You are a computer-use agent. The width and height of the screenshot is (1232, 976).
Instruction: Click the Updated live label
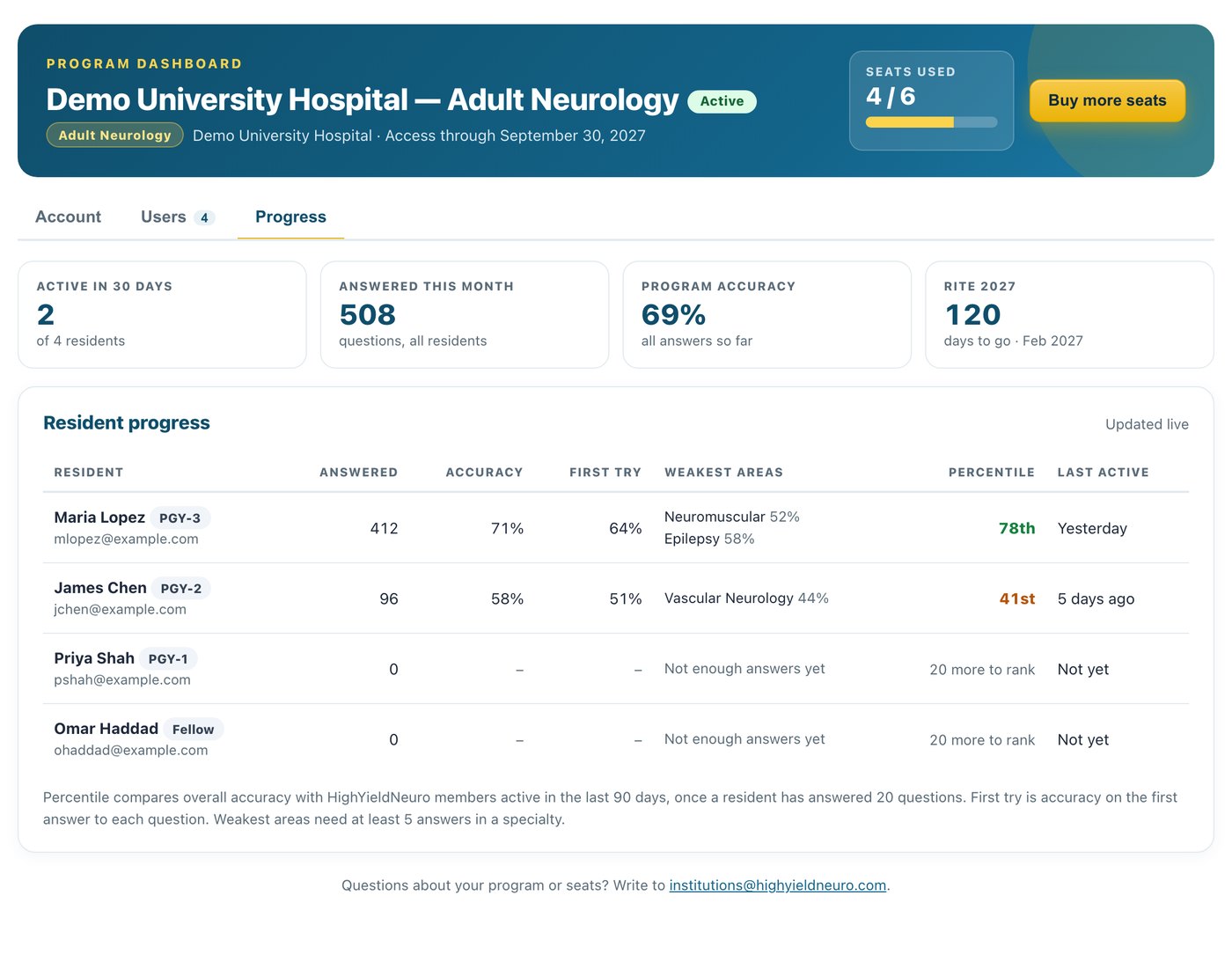(x=1147, y=424)
